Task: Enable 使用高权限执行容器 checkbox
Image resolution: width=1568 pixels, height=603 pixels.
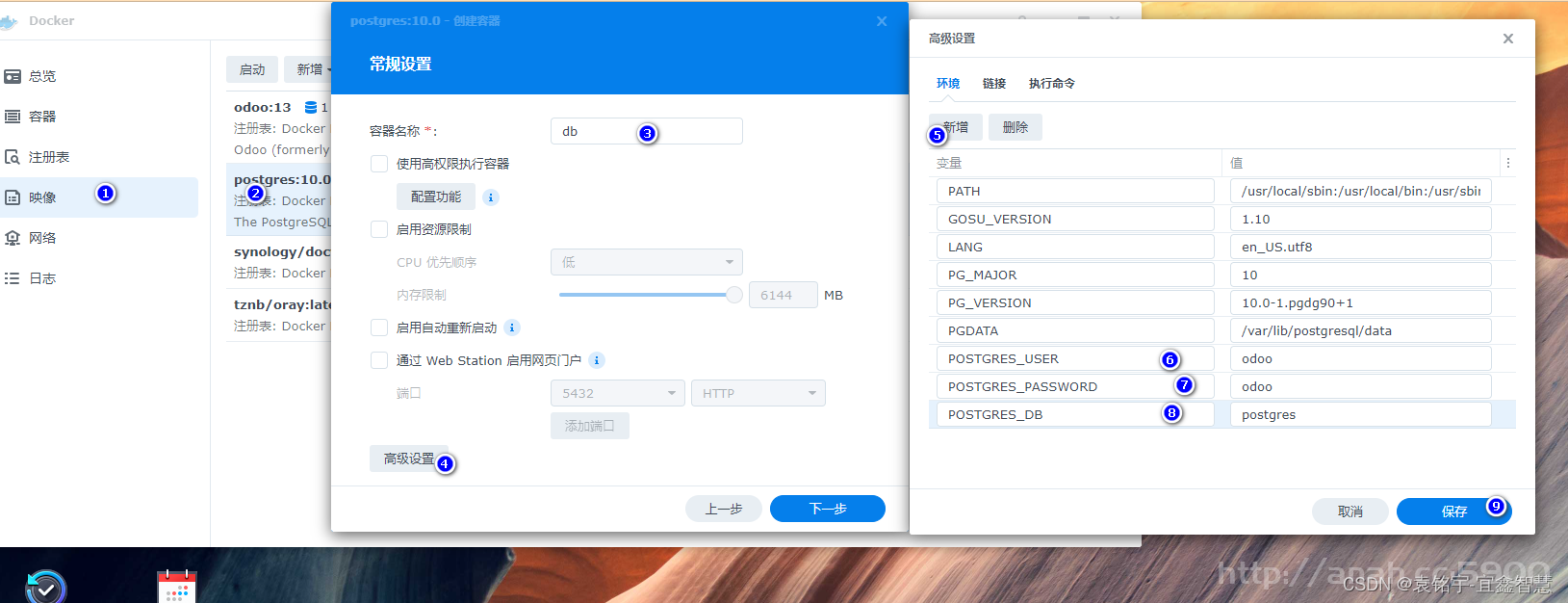Action: pos(379,164)
